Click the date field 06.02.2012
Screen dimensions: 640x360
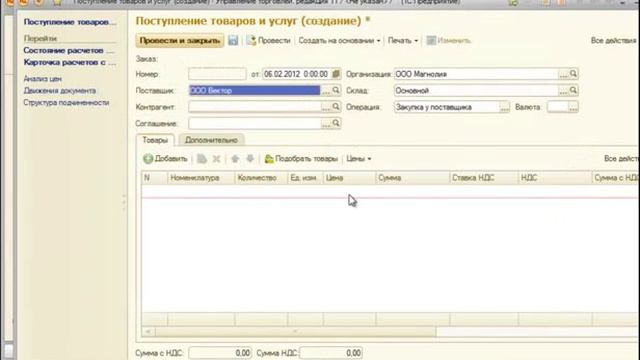[x=297, y=74]
